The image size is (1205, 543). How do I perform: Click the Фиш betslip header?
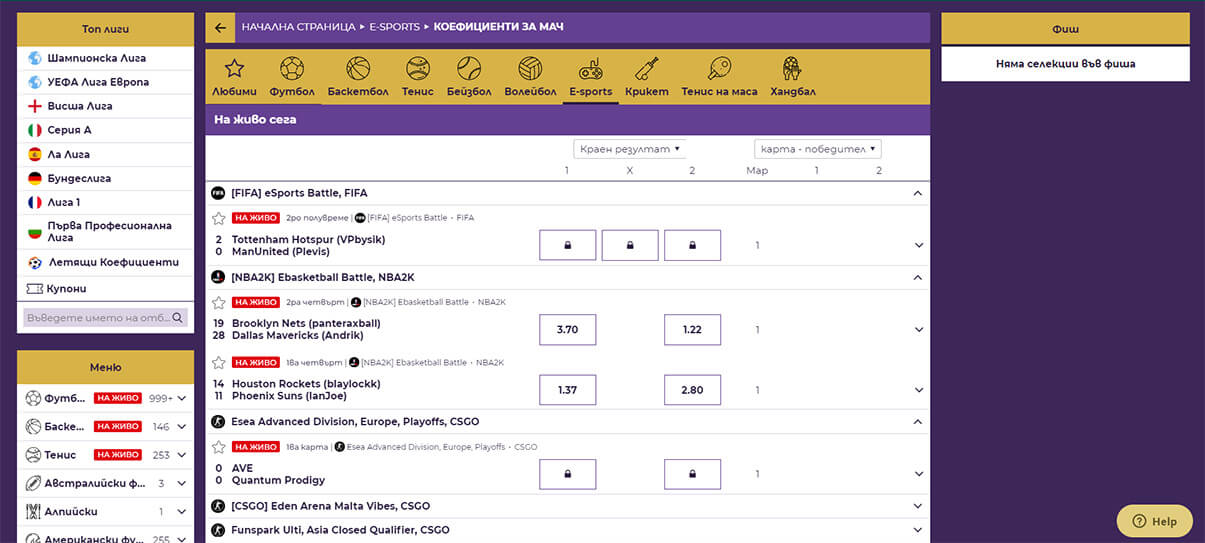coord(1066,29)
